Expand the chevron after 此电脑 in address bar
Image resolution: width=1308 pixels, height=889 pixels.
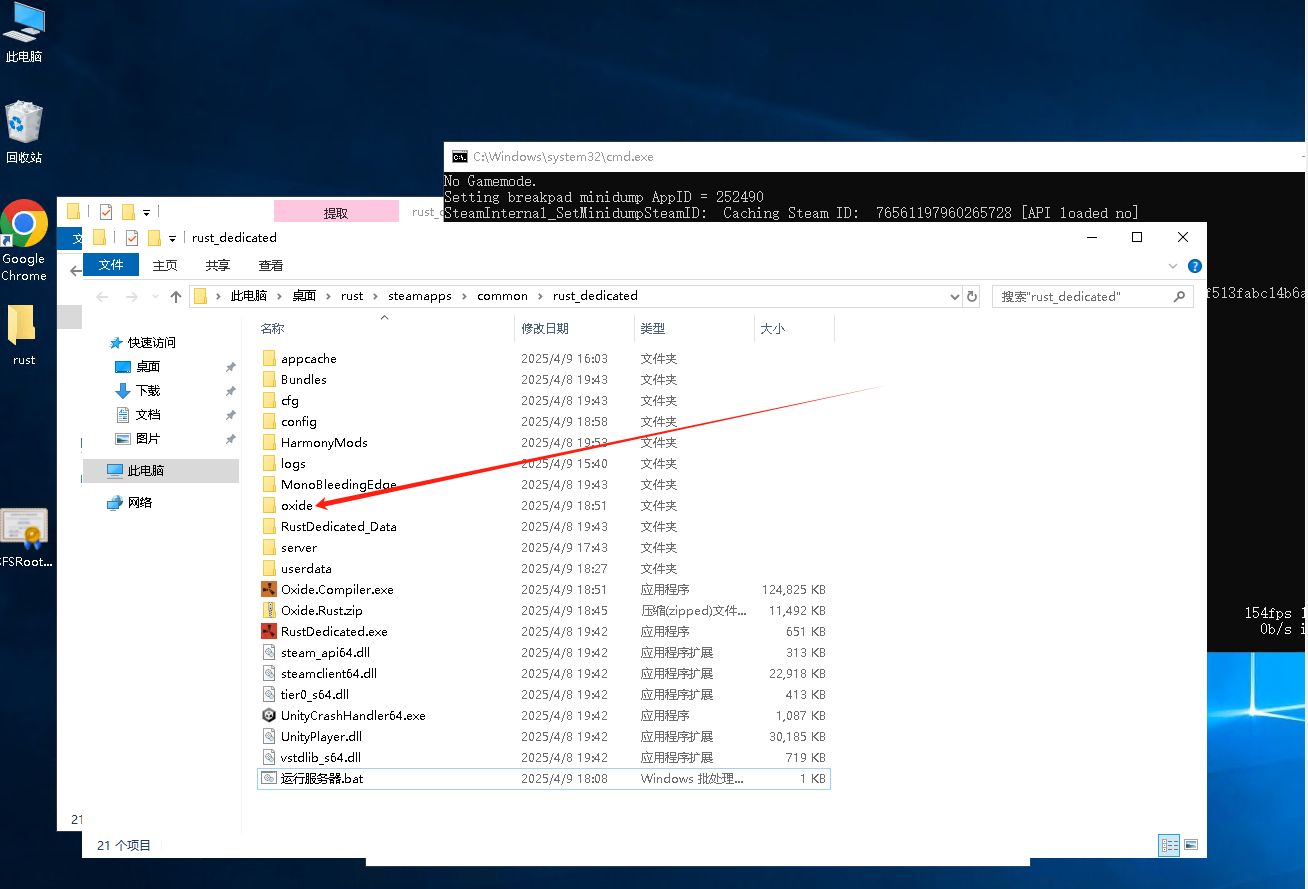coord(280,296)
